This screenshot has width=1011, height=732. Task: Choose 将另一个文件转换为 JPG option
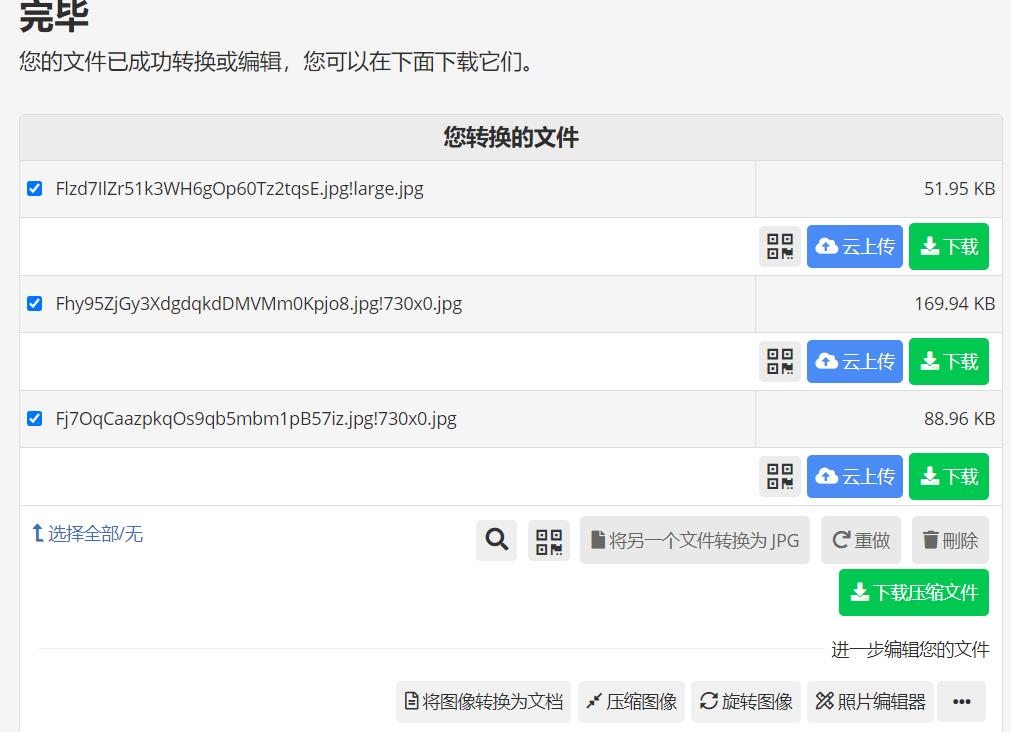coord(694,539)
